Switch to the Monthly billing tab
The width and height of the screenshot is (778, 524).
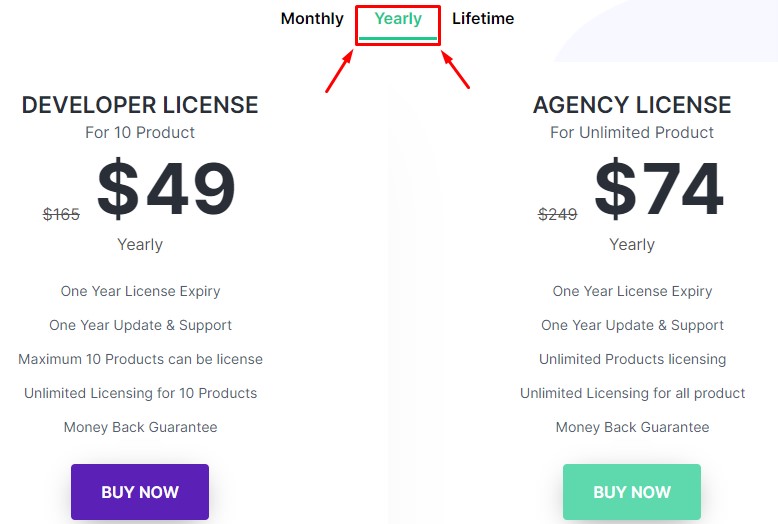click(x=312, y=19)
